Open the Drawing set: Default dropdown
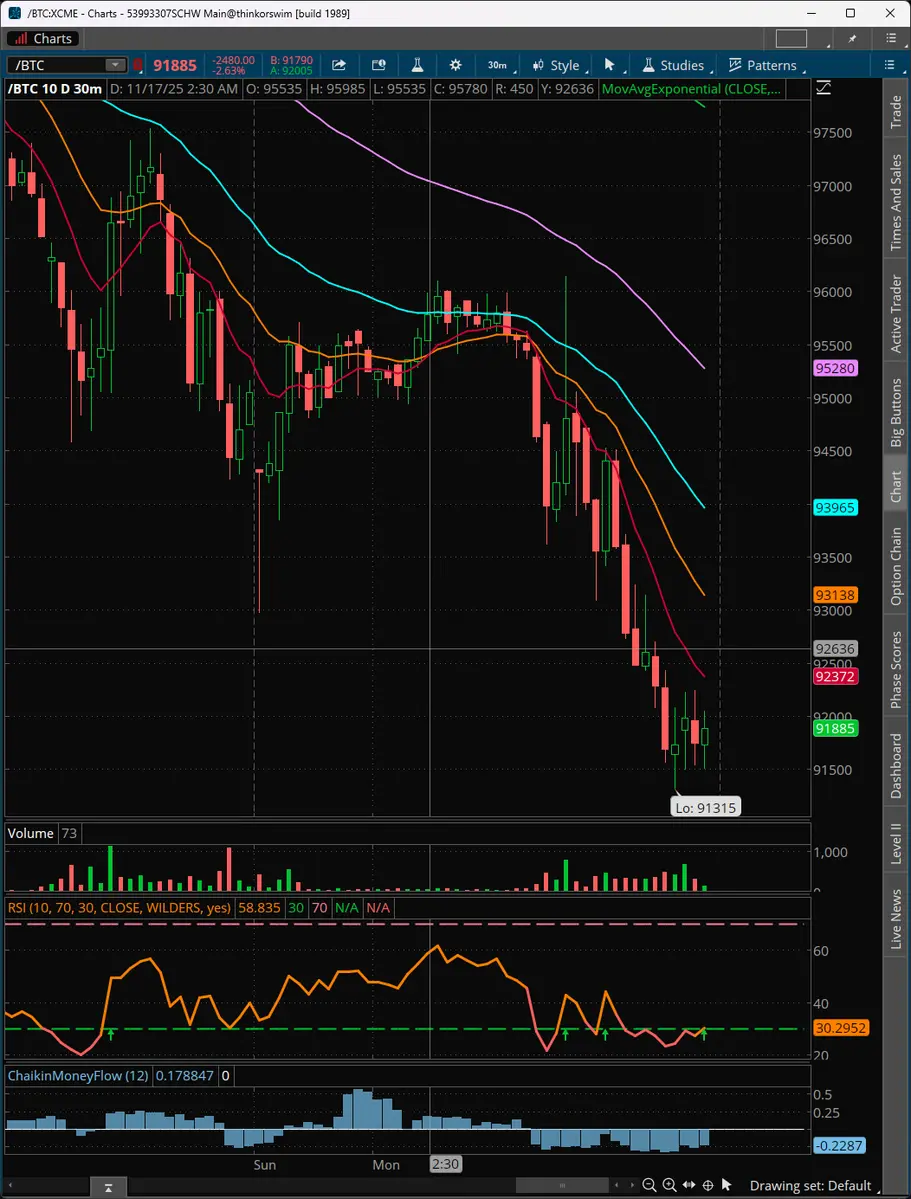The image size is (911, 1199). (x=815, y=1186)
